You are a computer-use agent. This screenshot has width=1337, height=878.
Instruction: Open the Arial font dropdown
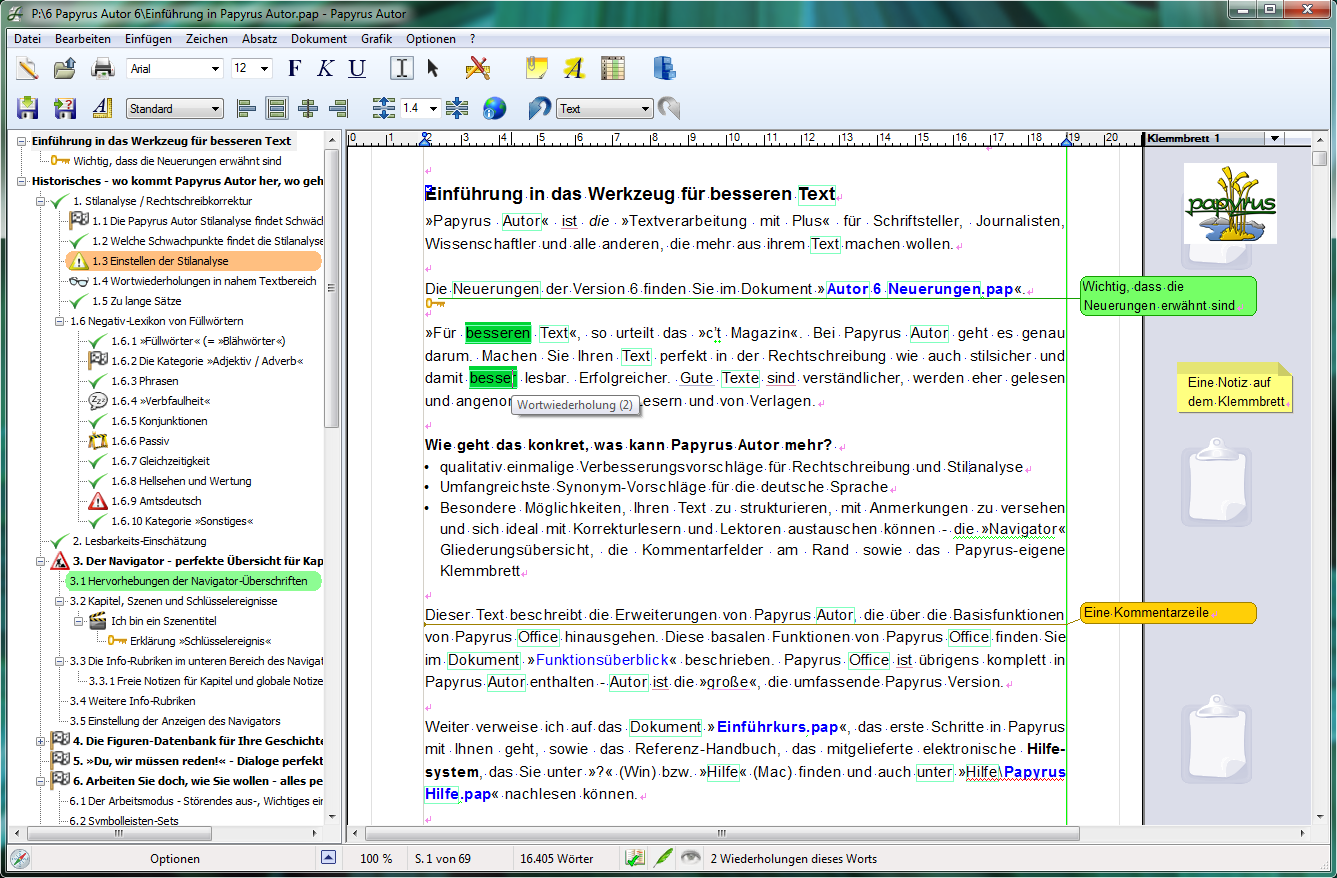[x=216, y=69]
